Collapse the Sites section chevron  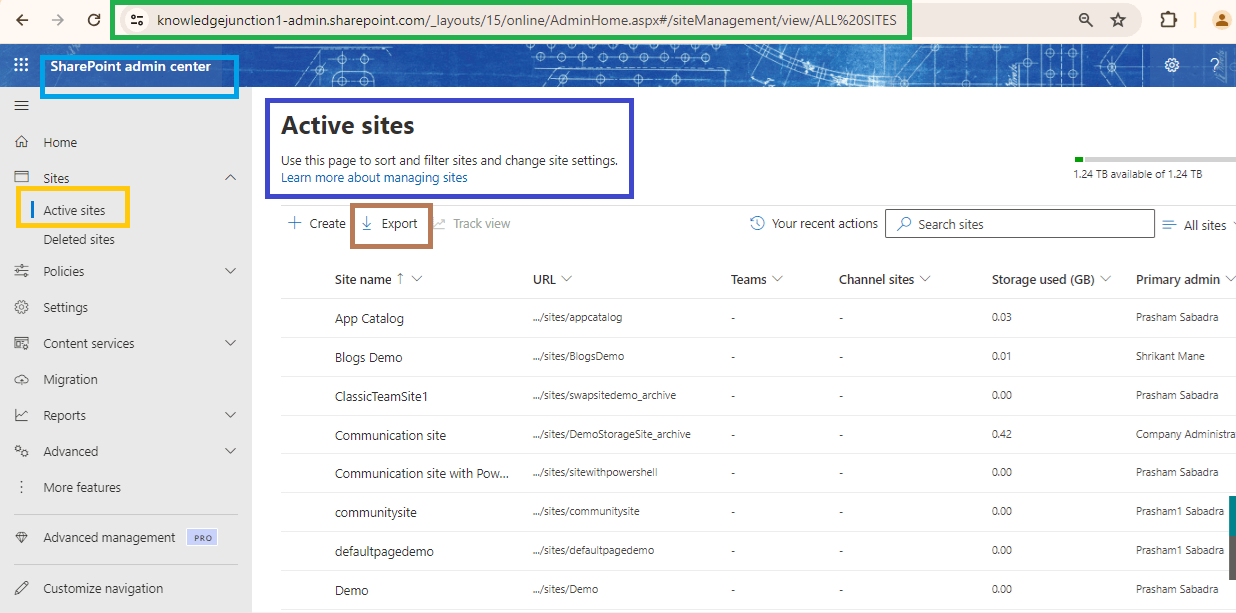coord(231,177)
